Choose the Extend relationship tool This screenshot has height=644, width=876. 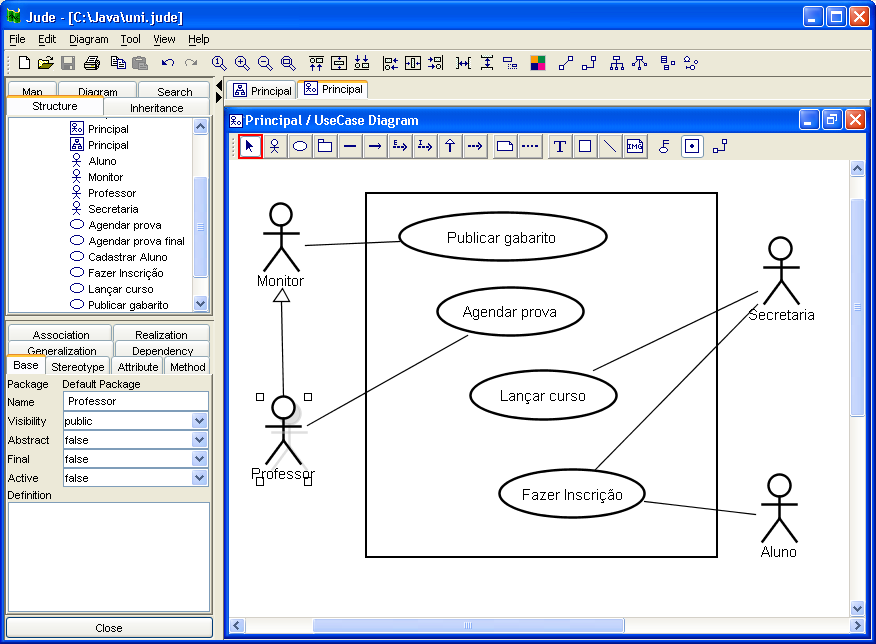coord(400,146)
